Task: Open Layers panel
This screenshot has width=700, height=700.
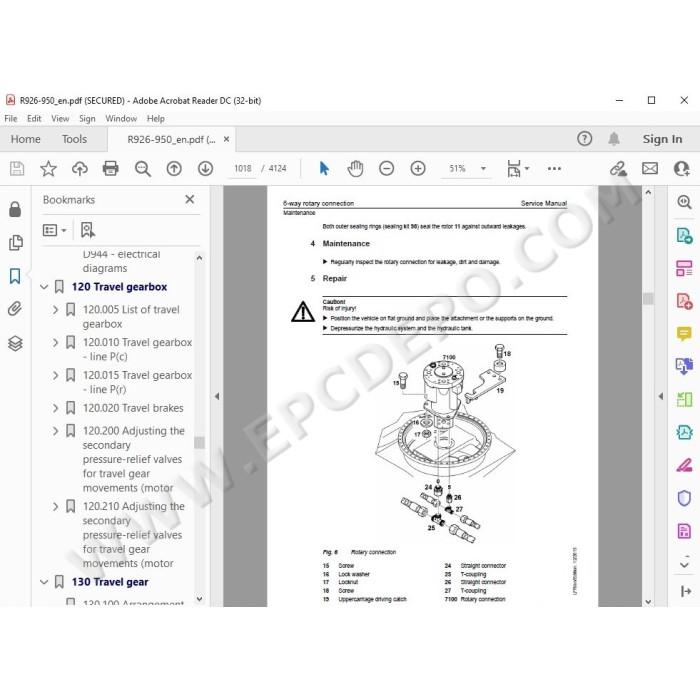Action: pos(15,343)
